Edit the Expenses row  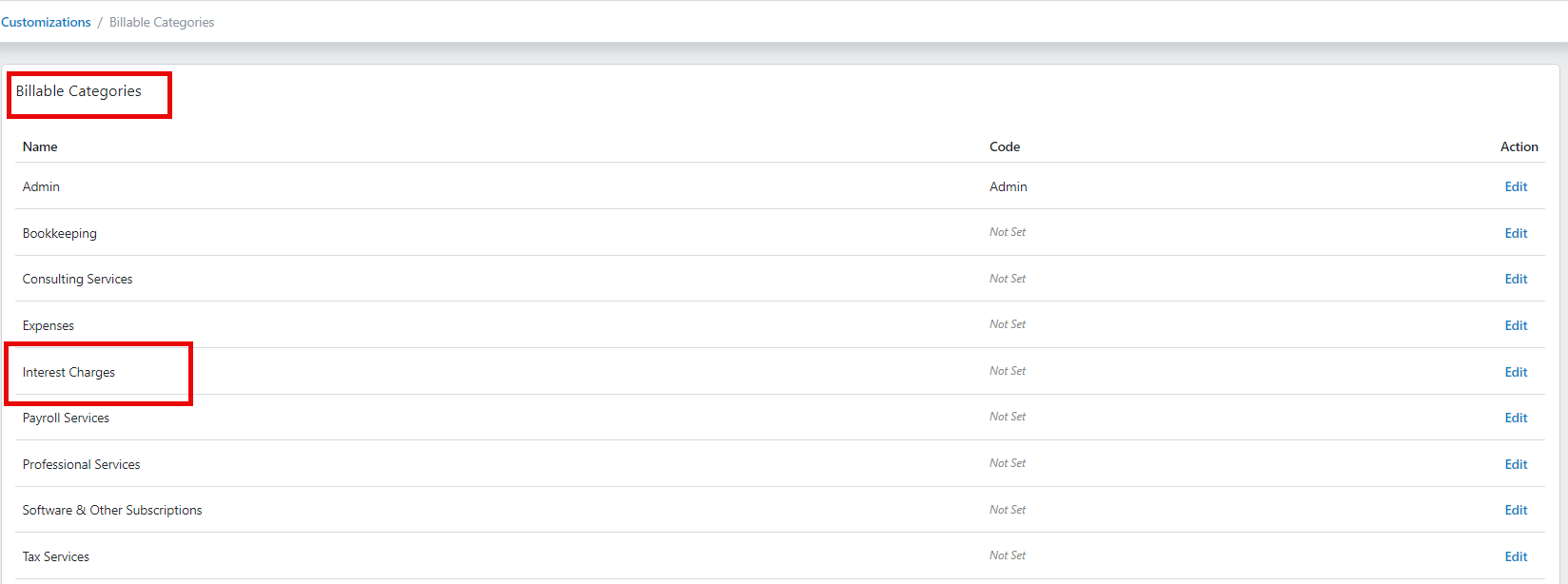(x=1516, y=325)
